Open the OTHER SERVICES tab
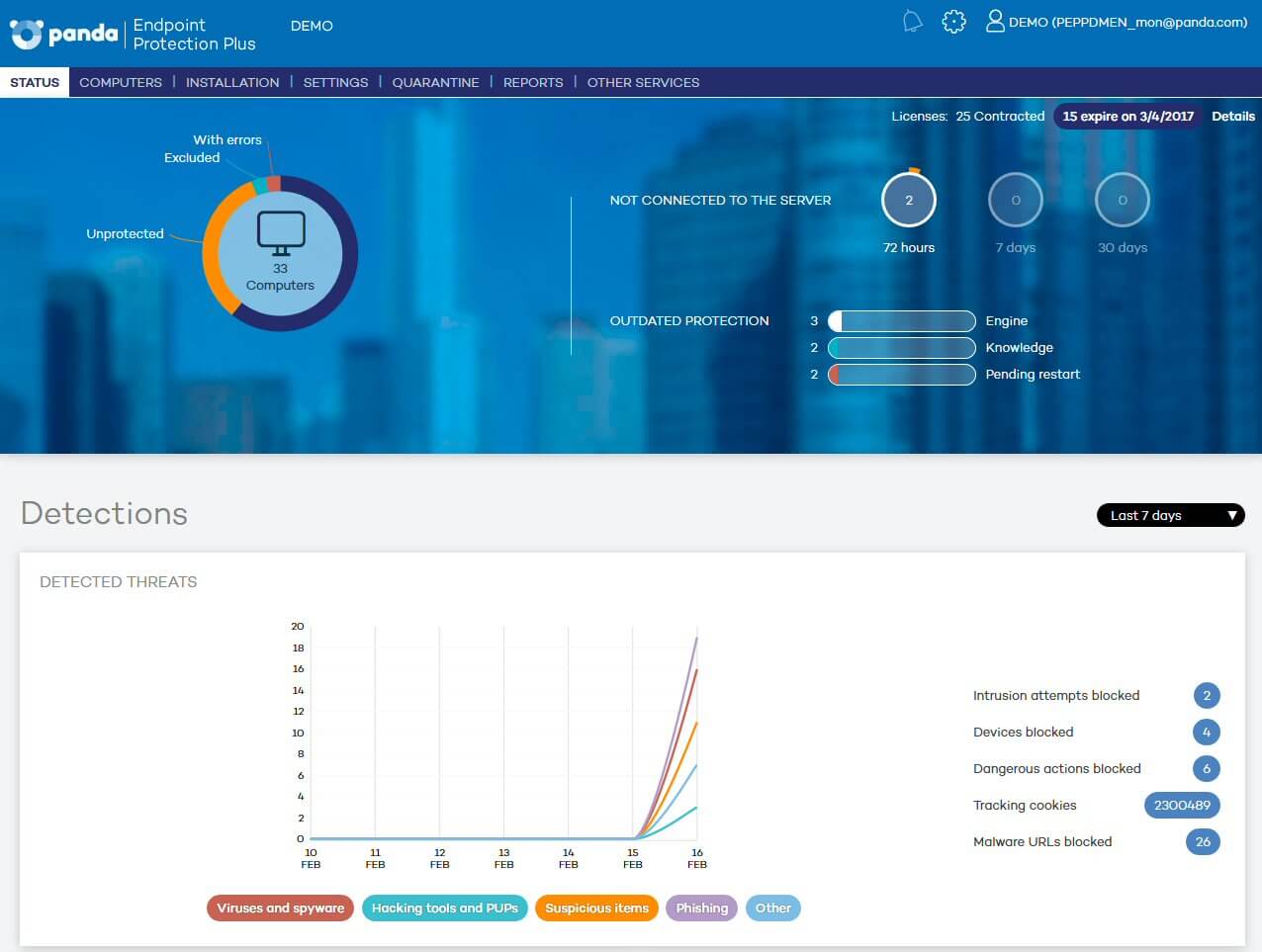The width and height of the screenshot is (1262, 952). pyautogui.click(x=643, y=82)
